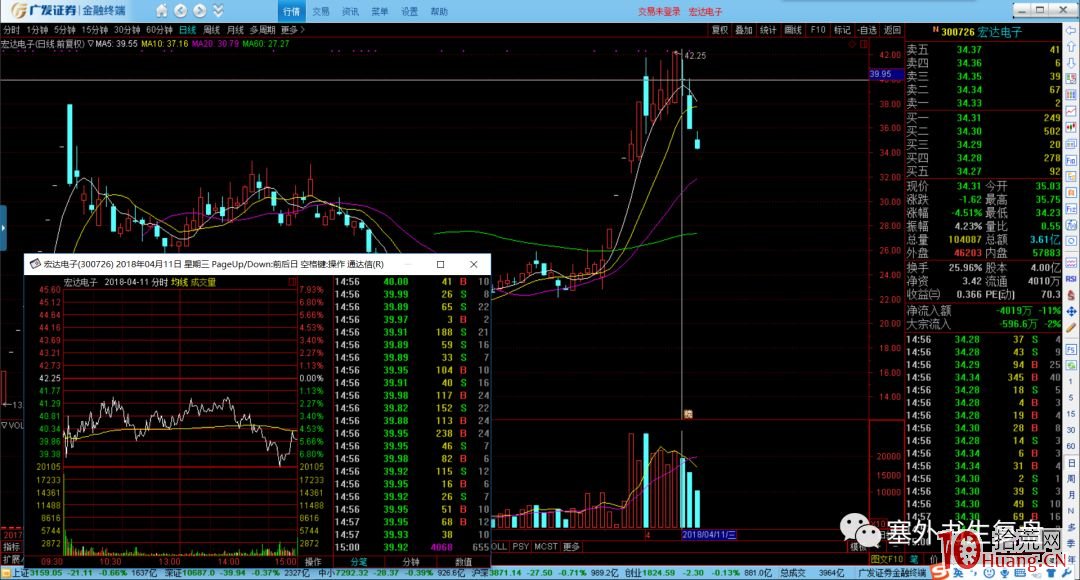The height and width of the screenshot is (580, 1080).
Task: Maximize the 宏达电子 intraday popup window
Action: [441, 265]
